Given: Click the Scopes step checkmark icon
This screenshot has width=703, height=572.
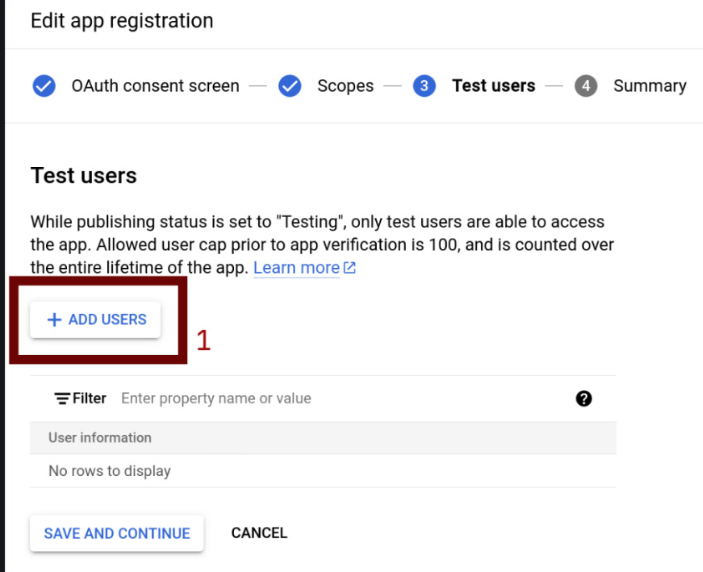Looking at the screenshot, I should coord(290,86).
